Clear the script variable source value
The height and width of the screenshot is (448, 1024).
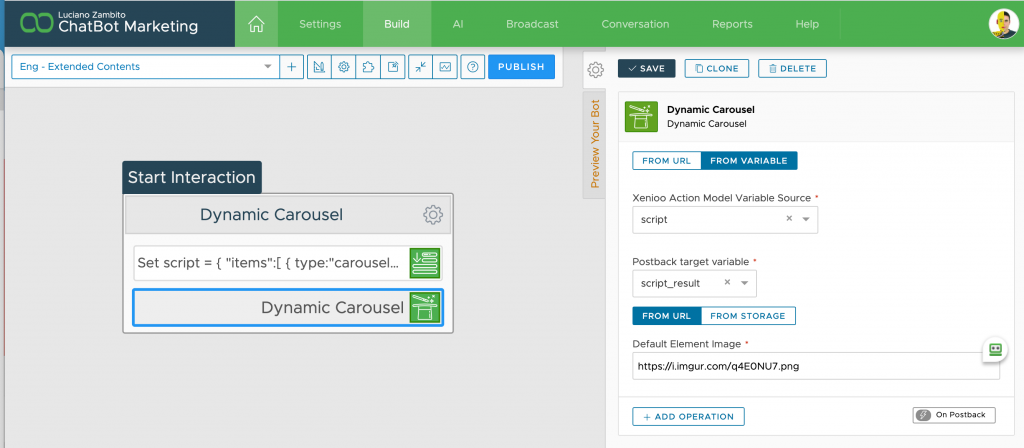(x=789, y=219)
